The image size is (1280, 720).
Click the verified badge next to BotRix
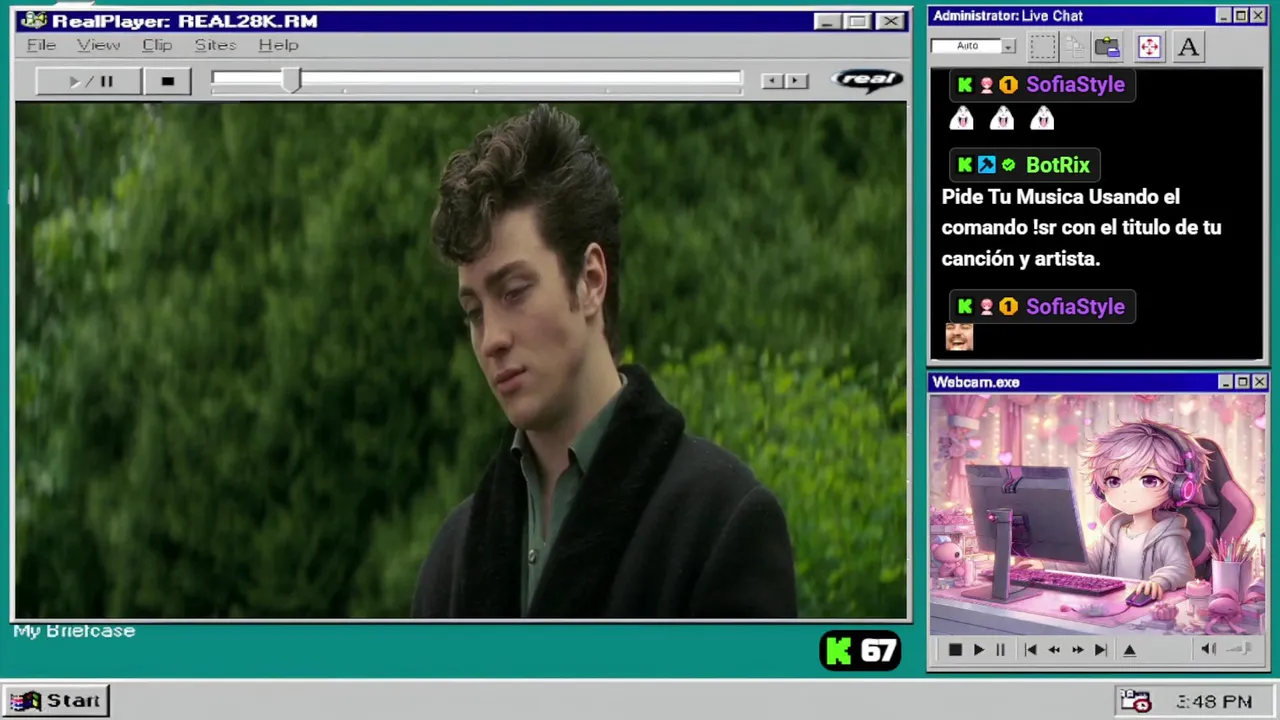[1008, 165]
